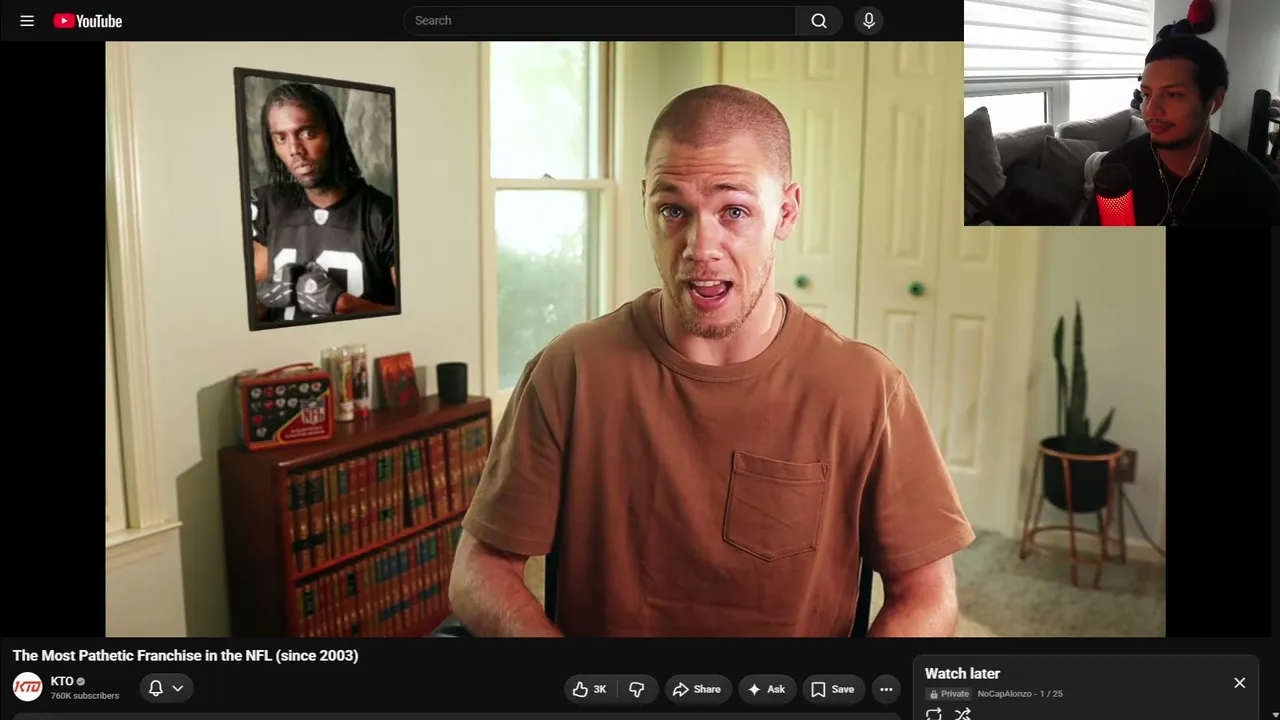This screenshot has height=720, width=1280.
Task: Open the hamburger guide menu
Action: 27,20
